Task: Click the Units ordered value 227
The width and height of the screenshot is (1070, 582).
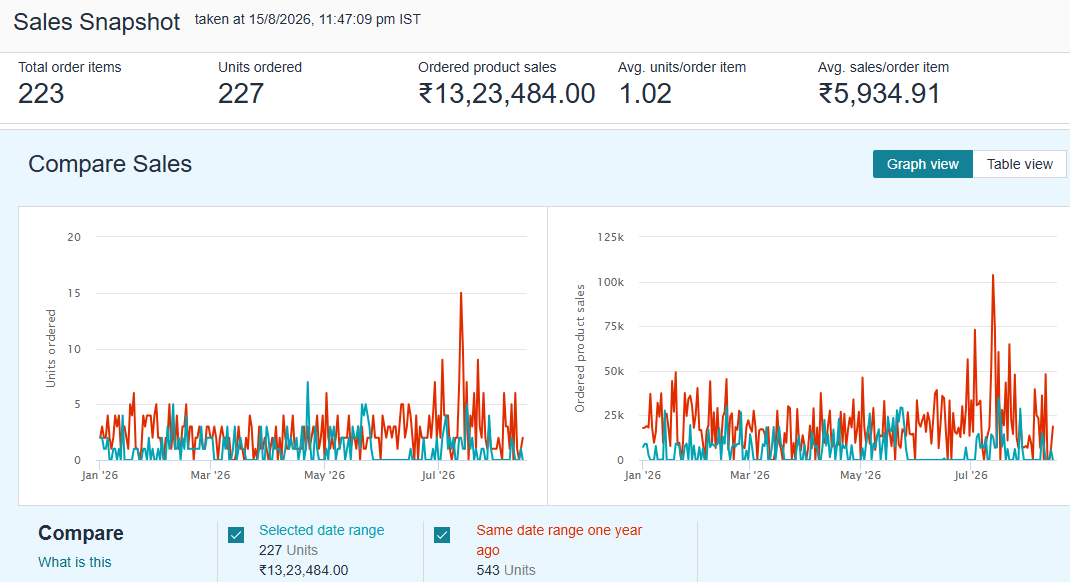Action: click(241, 93)
